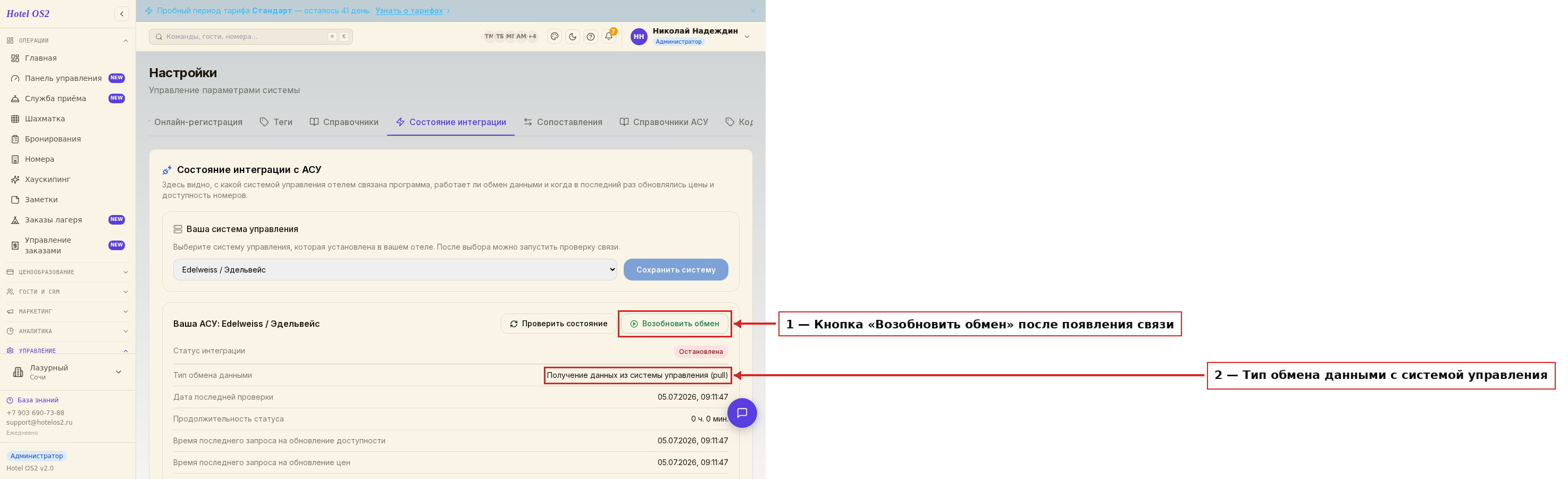This screenshot has height=479, width=1568.
Task: Click the НН user avatar
Action: point(639,37)
